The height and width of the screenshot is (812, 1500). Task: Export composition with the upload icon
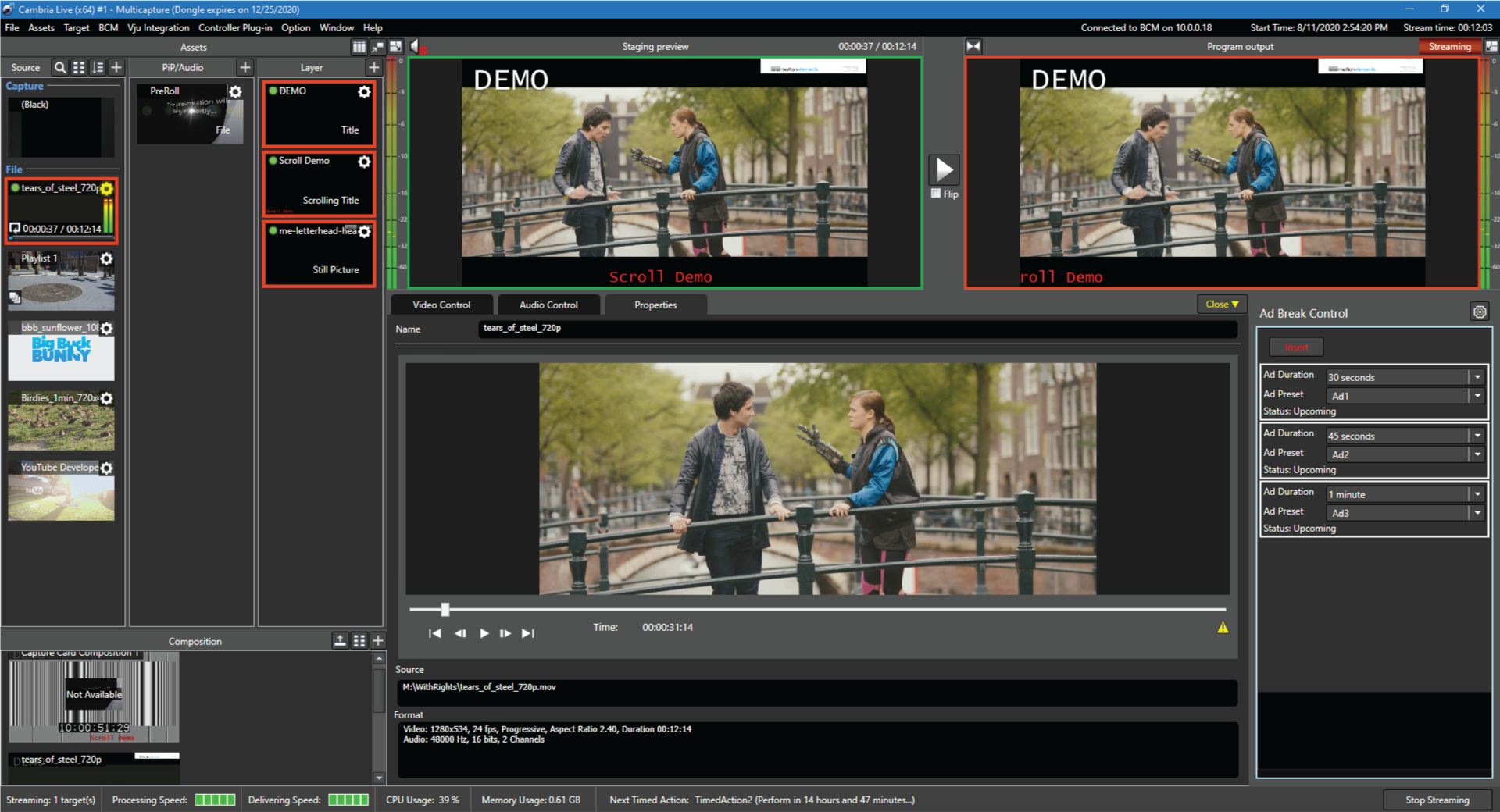341,641
